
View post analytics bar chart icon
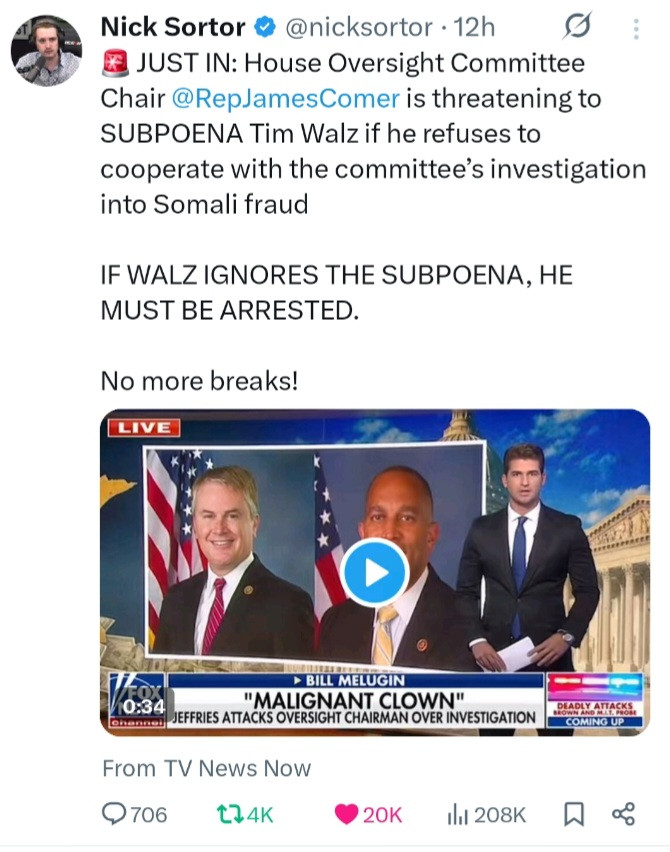(x=458, y=814)
